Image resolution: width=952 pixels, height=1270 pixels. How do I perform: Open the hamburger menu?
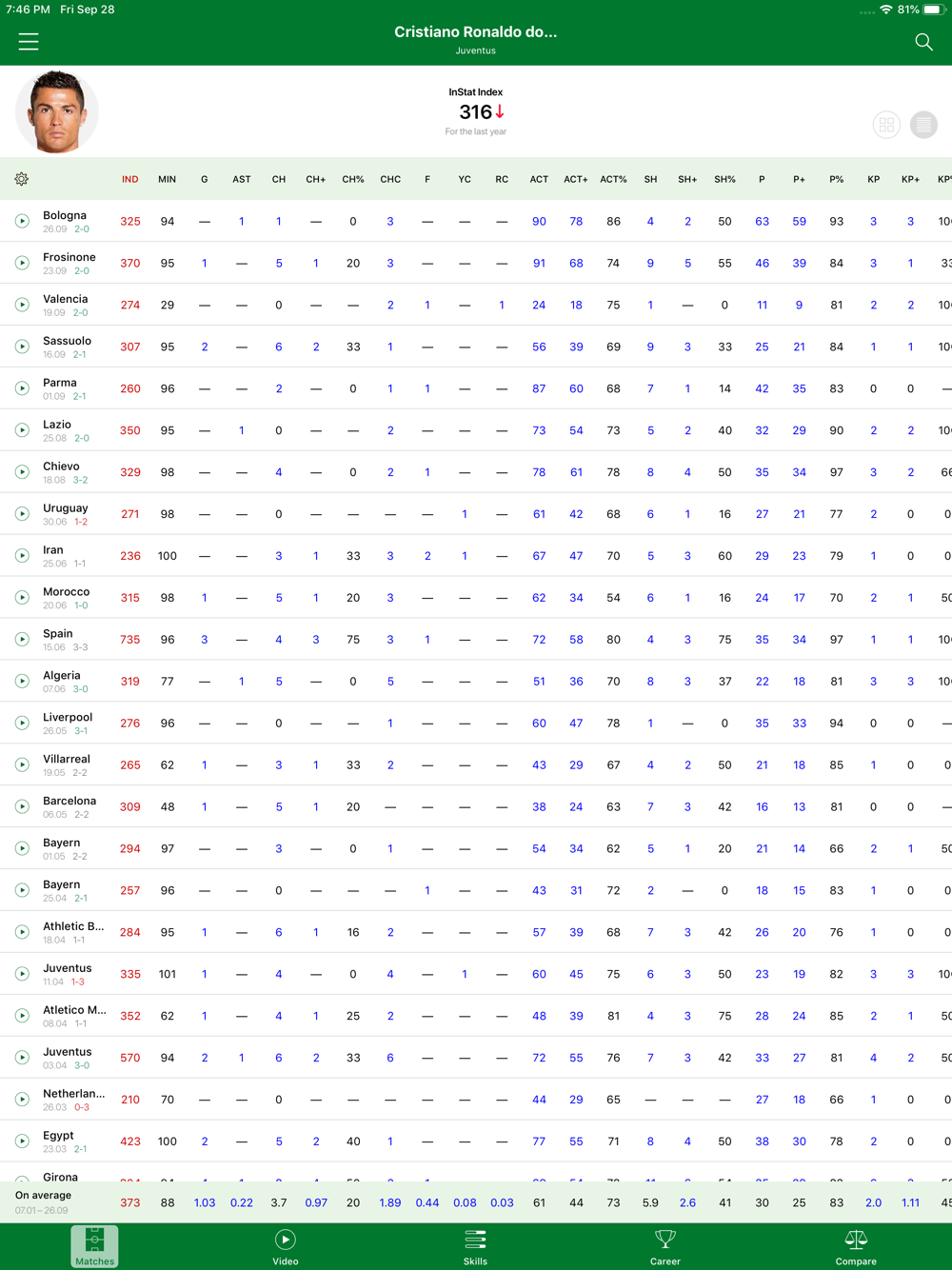pos(29,41)
